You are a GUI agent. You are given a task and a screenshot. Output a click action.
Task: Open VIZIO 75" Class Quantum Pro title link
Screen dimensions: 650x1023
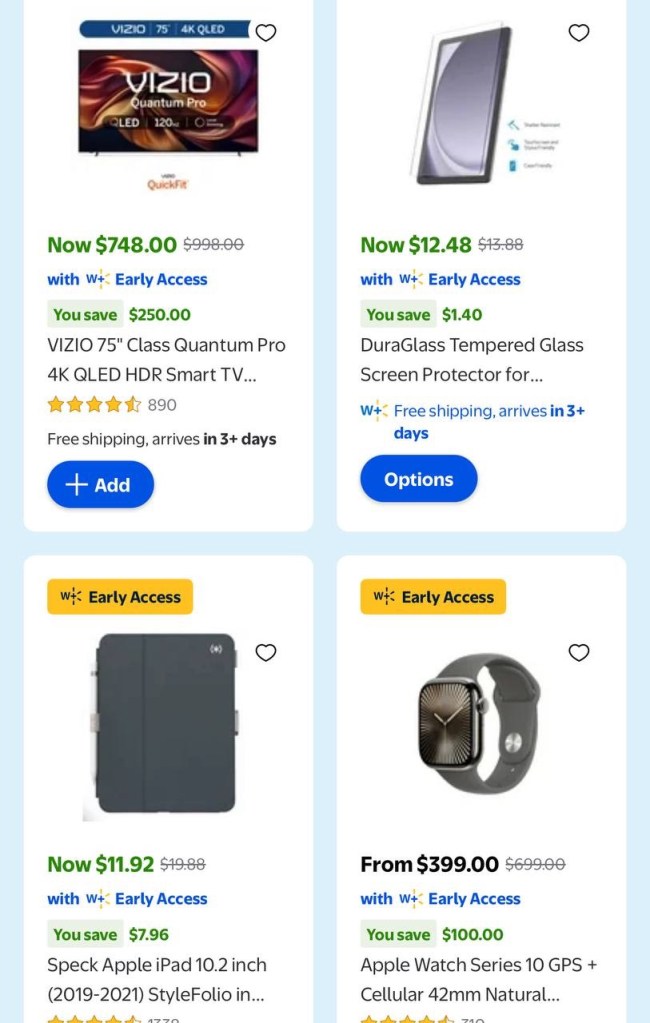coord(166,360)
